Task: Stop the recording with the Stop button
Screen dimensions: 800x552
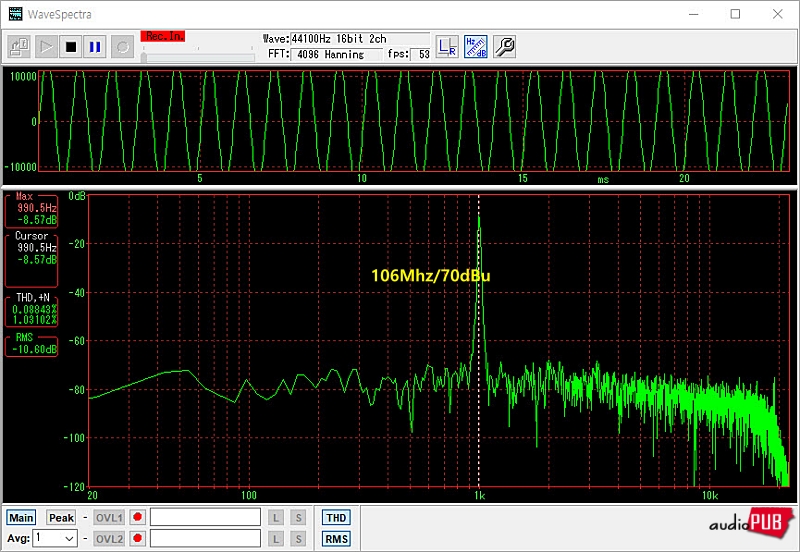Action: click(71, 46)
